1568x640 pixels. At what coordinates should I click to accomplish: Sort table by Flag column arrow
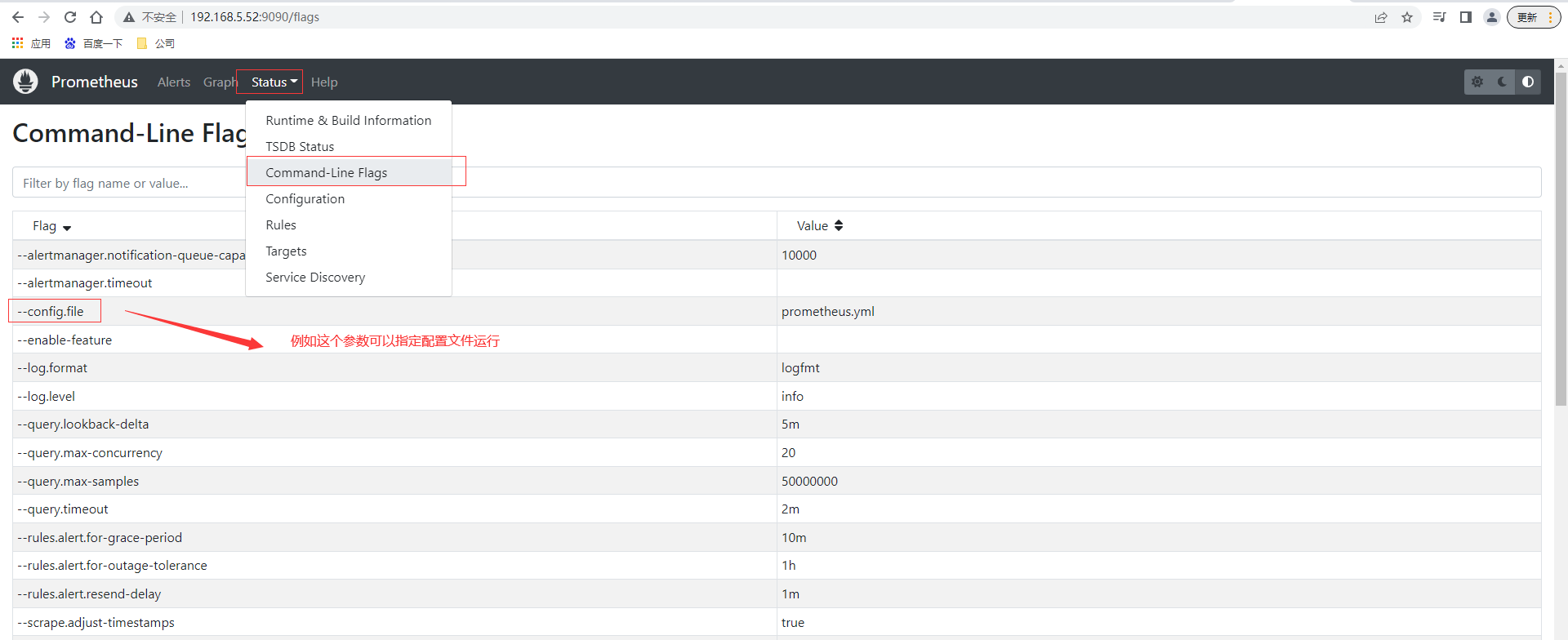67,227
